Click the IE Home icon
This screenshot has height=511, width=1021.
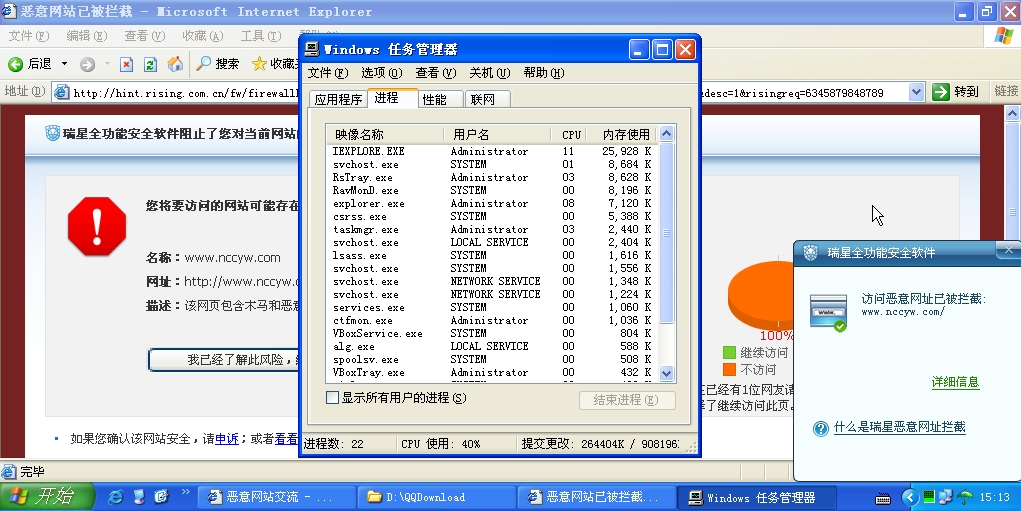[175, 64]
